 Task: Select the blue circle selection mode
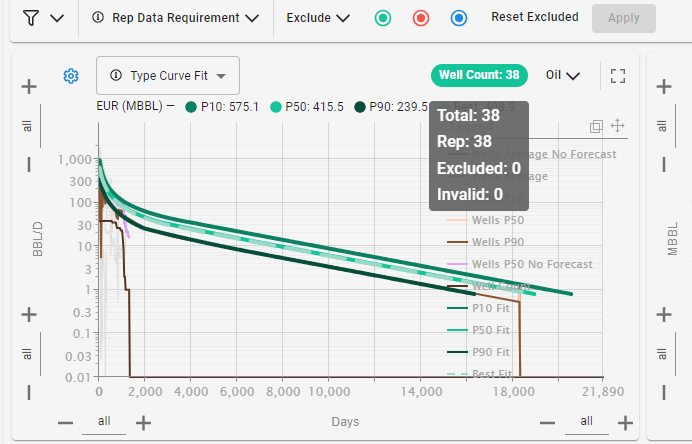click(459, 18)
